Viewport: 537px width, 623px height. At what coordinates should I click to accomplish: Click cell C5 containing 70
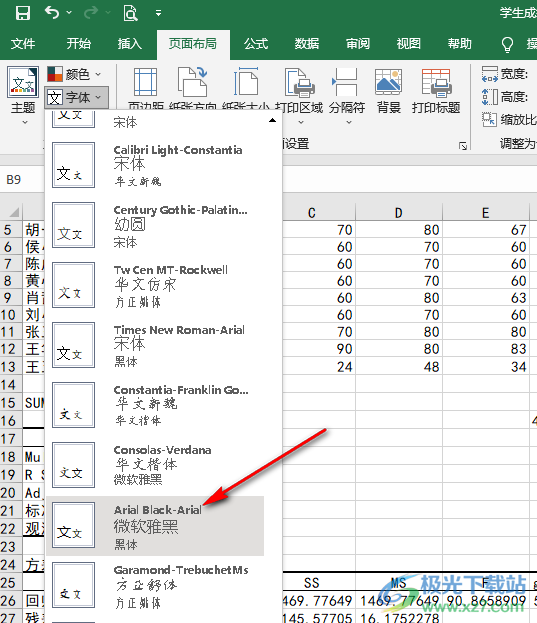tap(319, 230)
